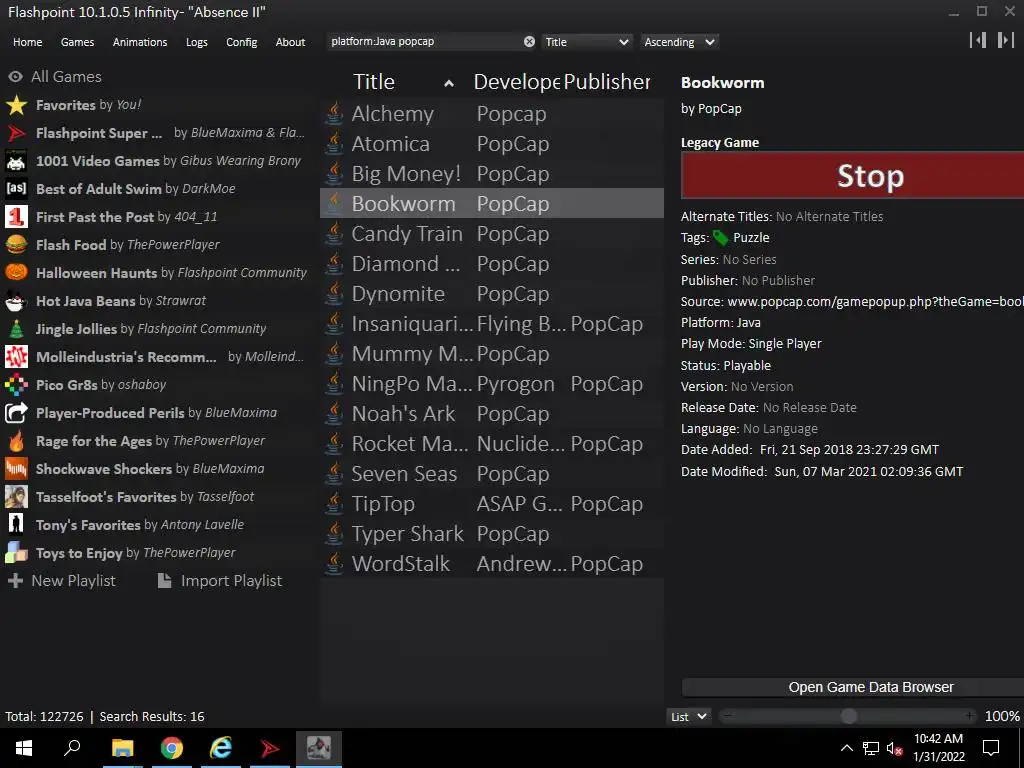Open Tony's Favorites playlist icon
This screenshot has width=1024, height=768.
click(x=16, y=525)
